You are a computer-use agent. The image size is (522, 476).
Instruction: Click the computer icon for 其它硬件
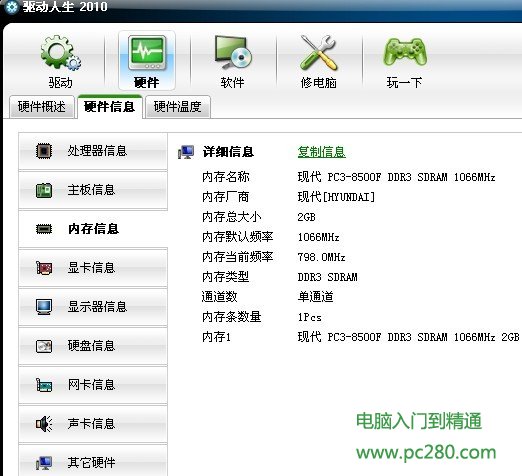(44, 463)
